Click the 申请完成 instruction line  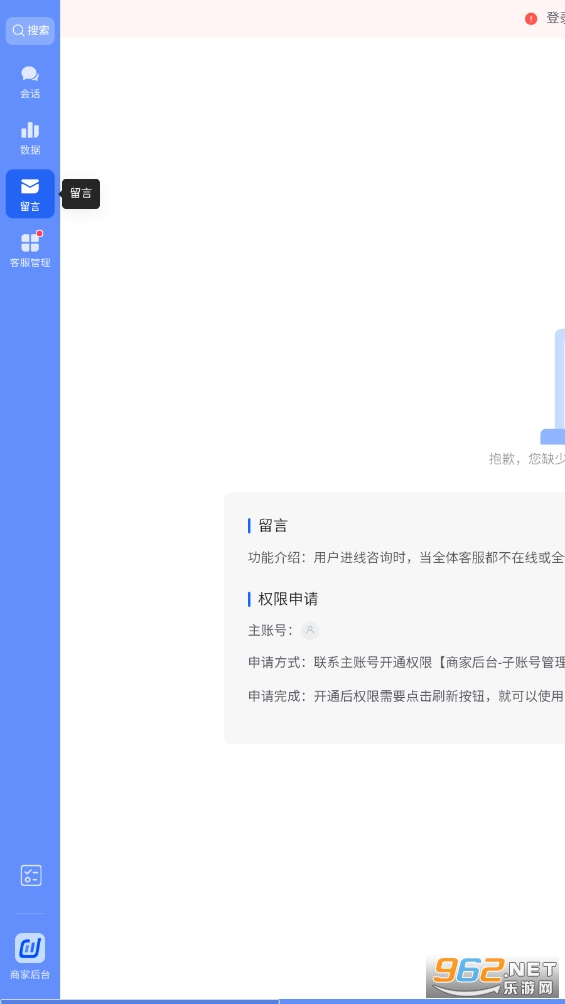[x=406, y=697]
